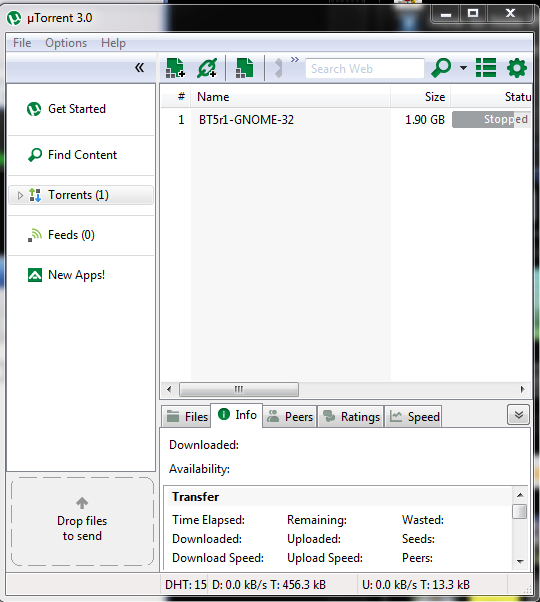Click the upload speed status U: 0.0 kB/s
Viewport: 540px width, 602px height.
click(416, 585)
